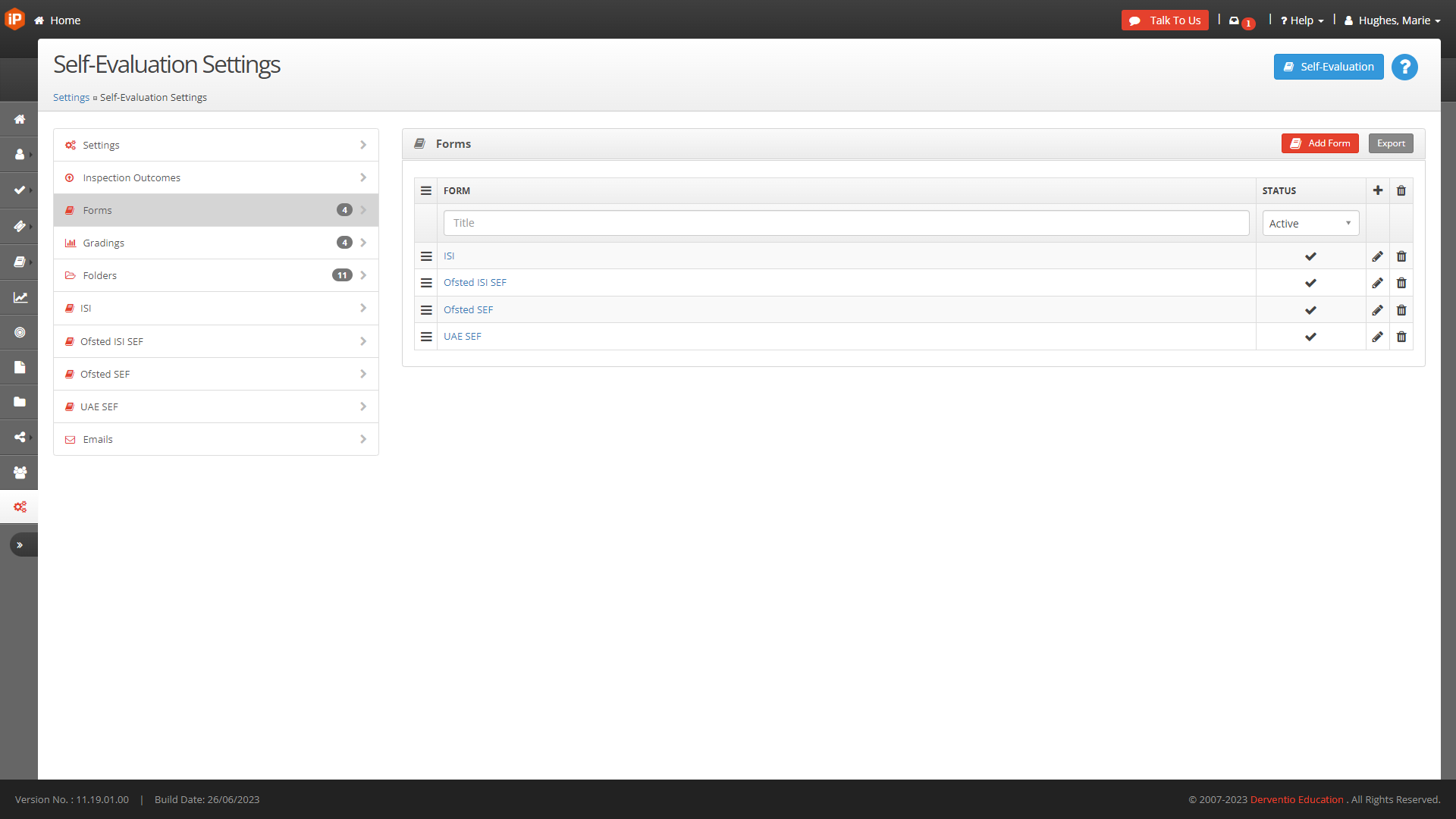Image resolution: width=1456 pixels, height=819 pixels.
Task: Click the red gears settings icon in the sidebar
Action: [x=20, y=507]
